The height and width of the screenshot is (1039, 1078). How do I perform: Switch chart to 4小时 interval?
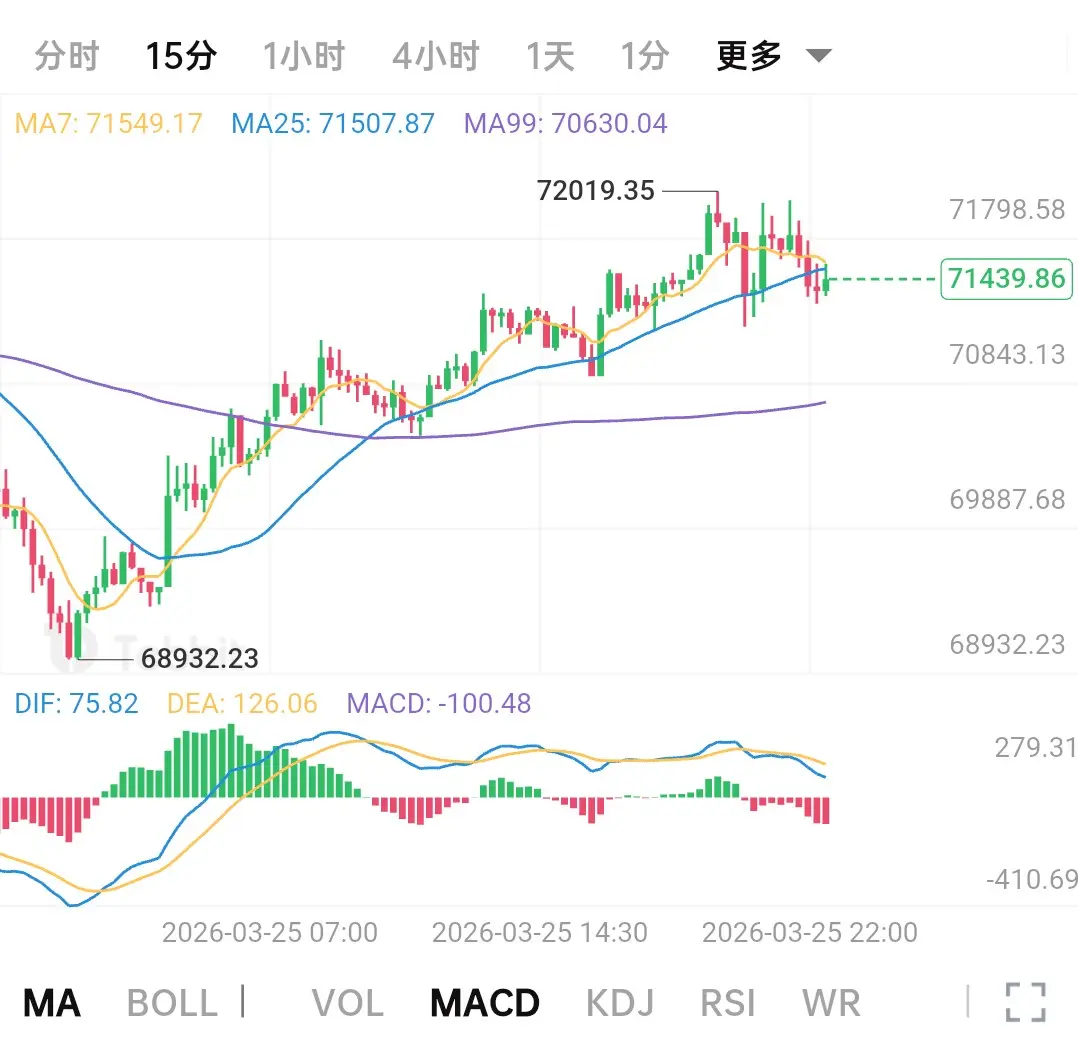click(436, 56)
